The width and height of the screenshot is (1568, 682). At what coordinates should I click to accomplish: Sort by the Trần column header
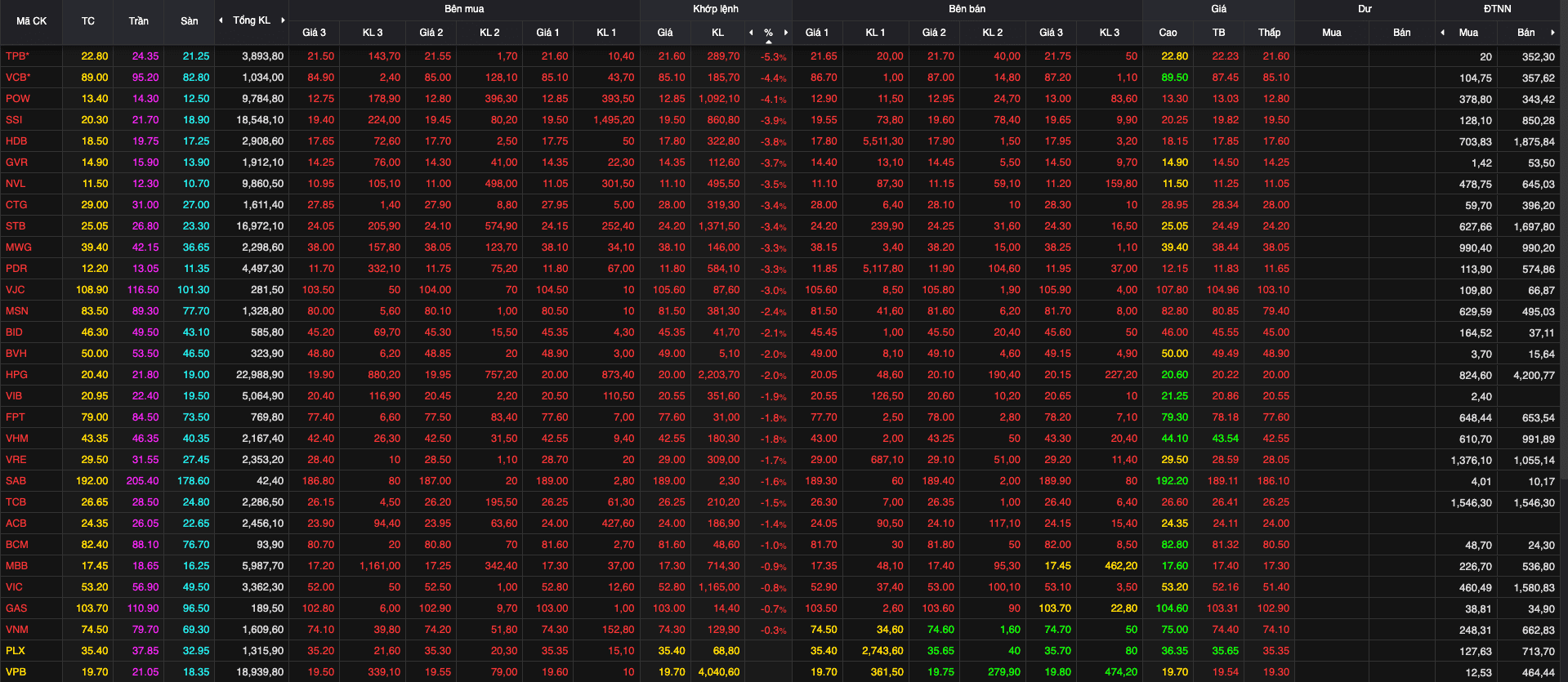(139, 21)
